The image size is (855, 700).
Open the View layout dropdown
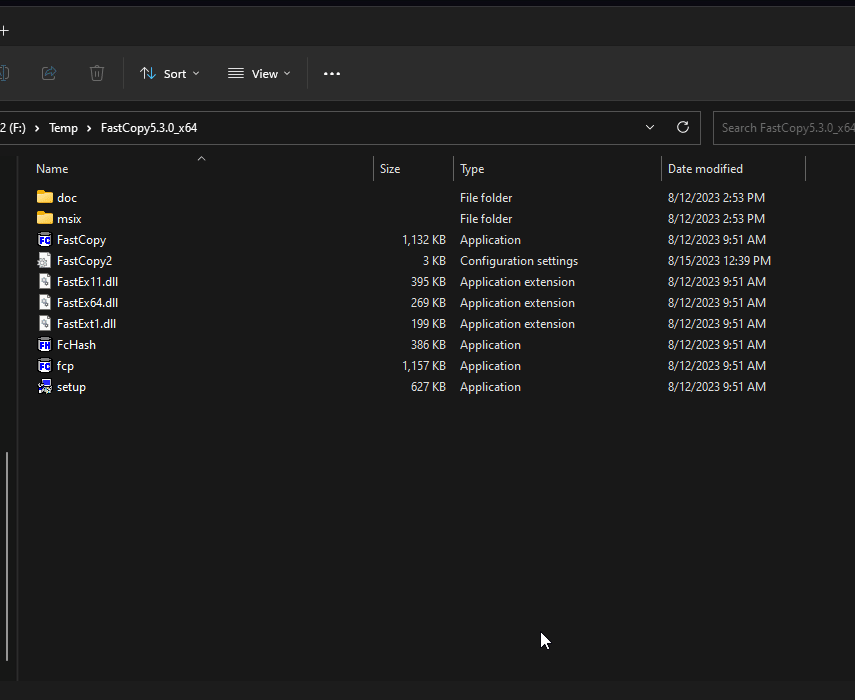click(x=259, y=74)
